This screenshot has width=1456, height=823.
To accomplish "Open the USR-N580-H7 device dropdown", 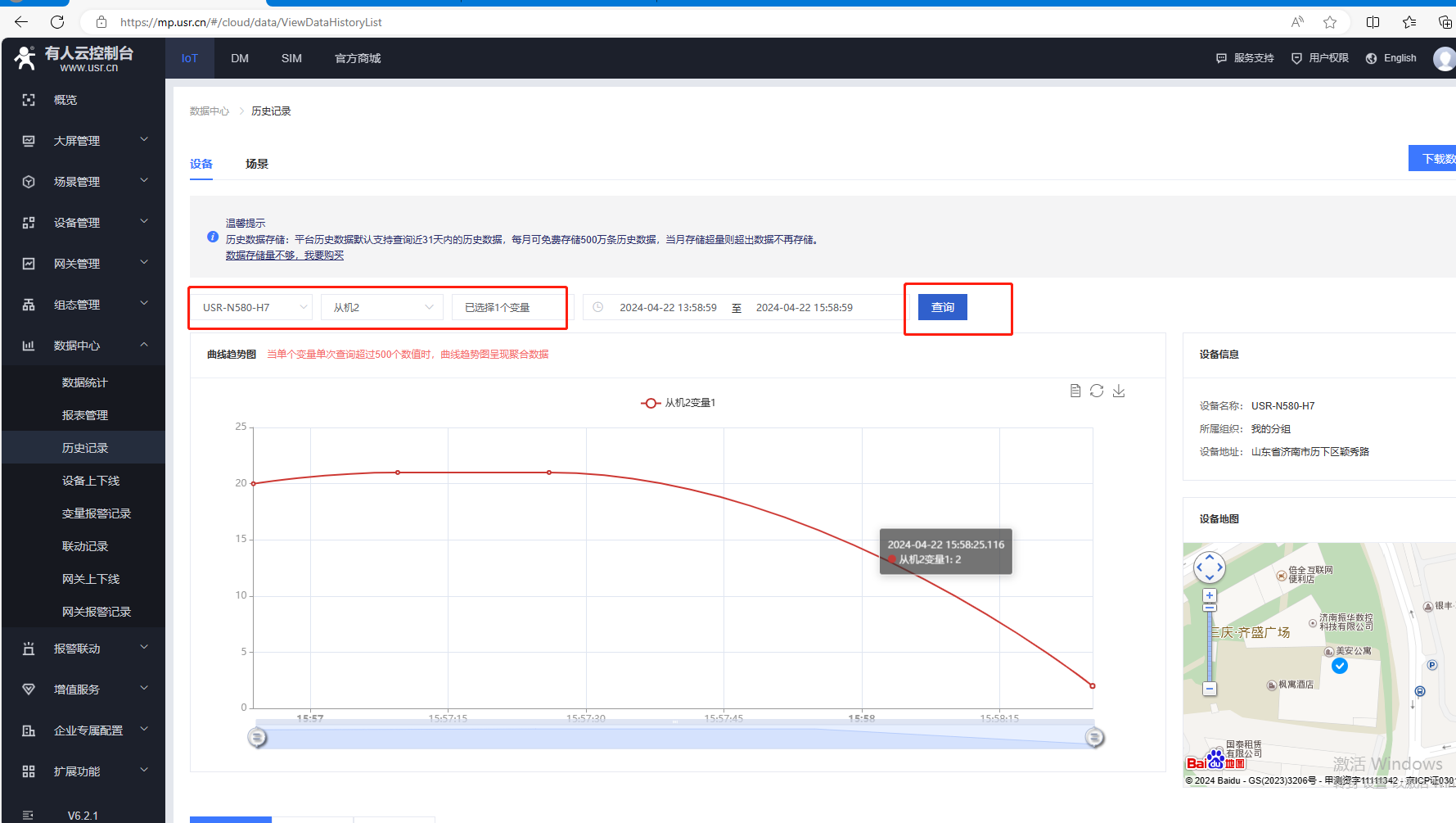I will [255, 307].
